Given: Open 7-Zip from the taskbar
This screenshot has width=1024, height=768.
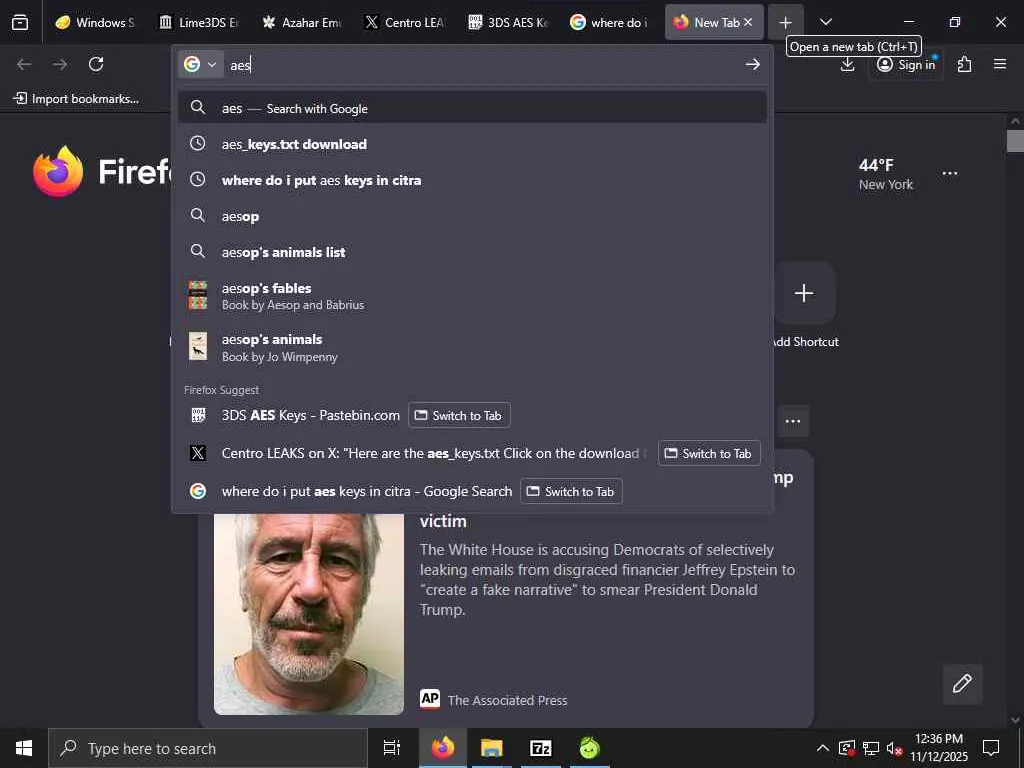Looking at the screenshot, I should click(x=540, y=748).
